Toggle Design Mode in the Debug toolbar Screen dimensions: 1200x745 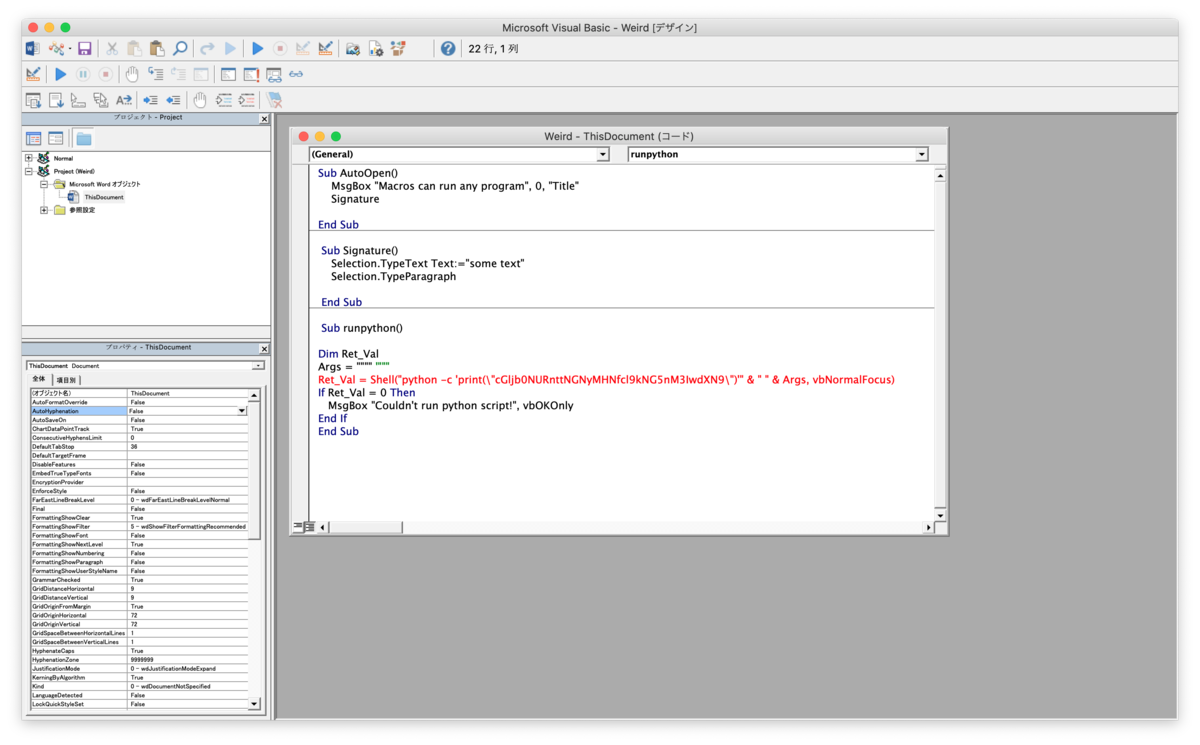click(33, 74)
